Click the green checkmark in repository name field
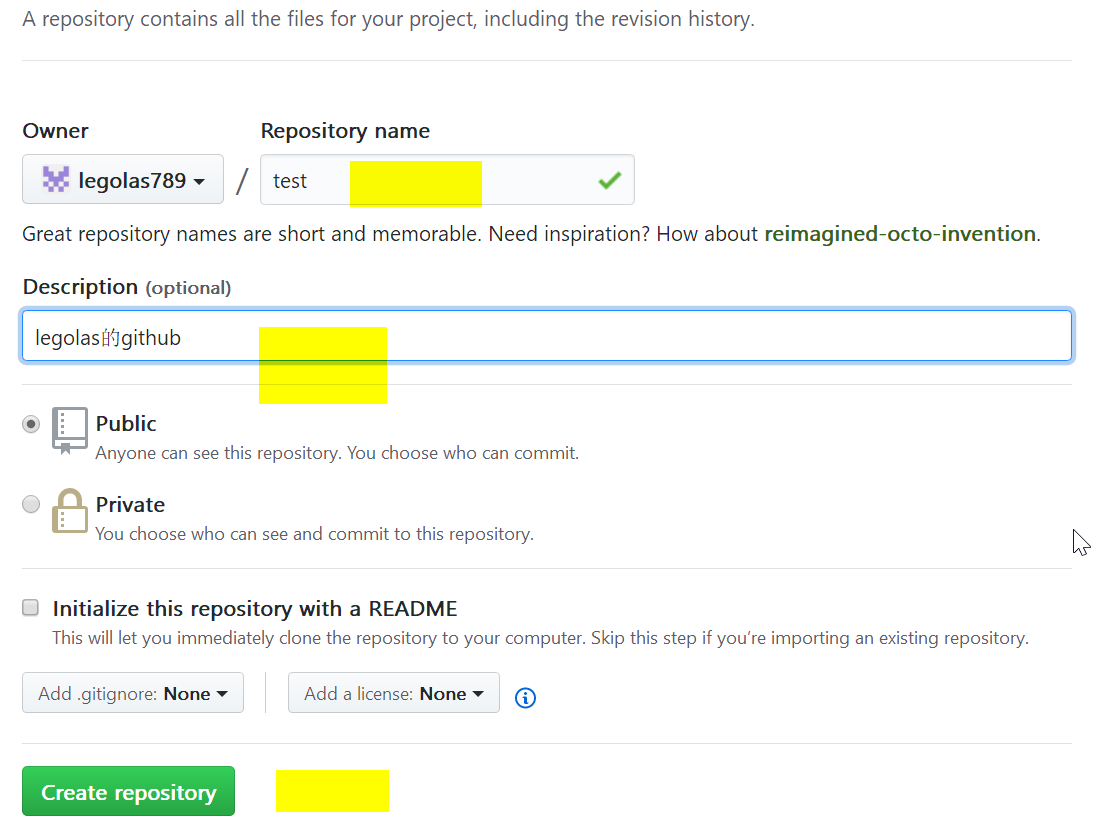 (x=610, y=180)
